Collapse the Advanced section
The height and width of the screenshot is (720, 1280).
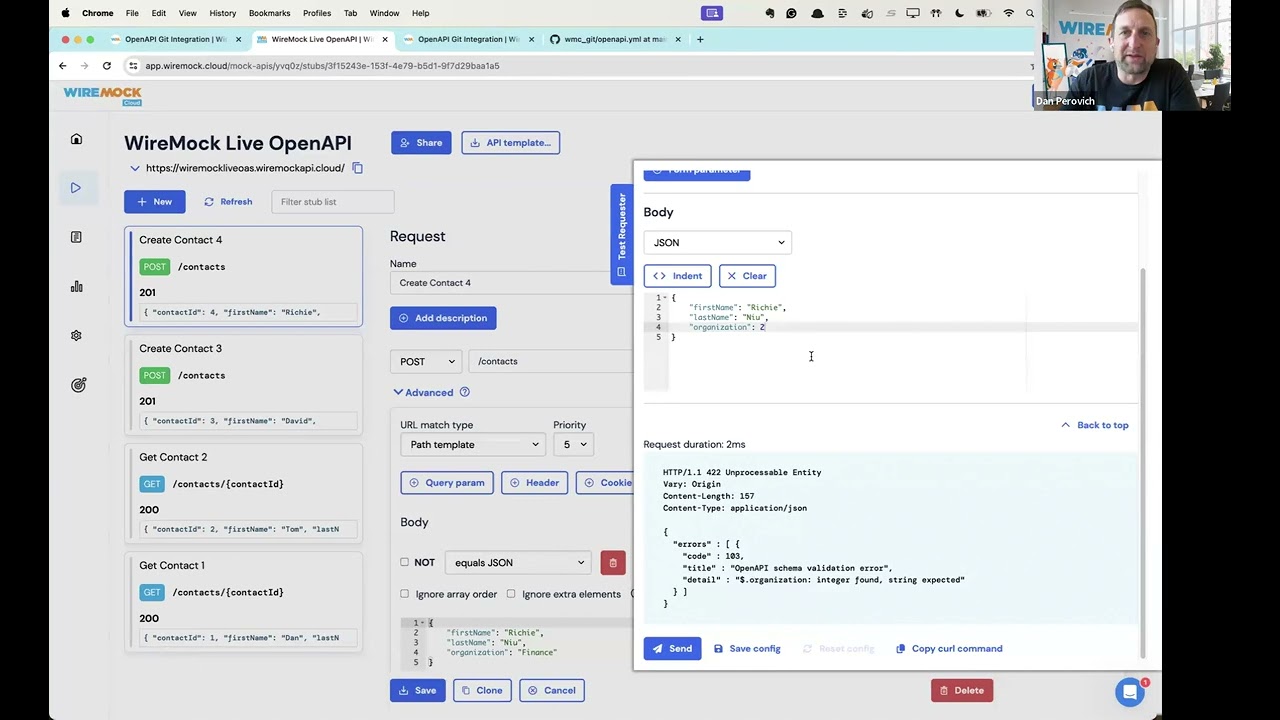[423, 393]
